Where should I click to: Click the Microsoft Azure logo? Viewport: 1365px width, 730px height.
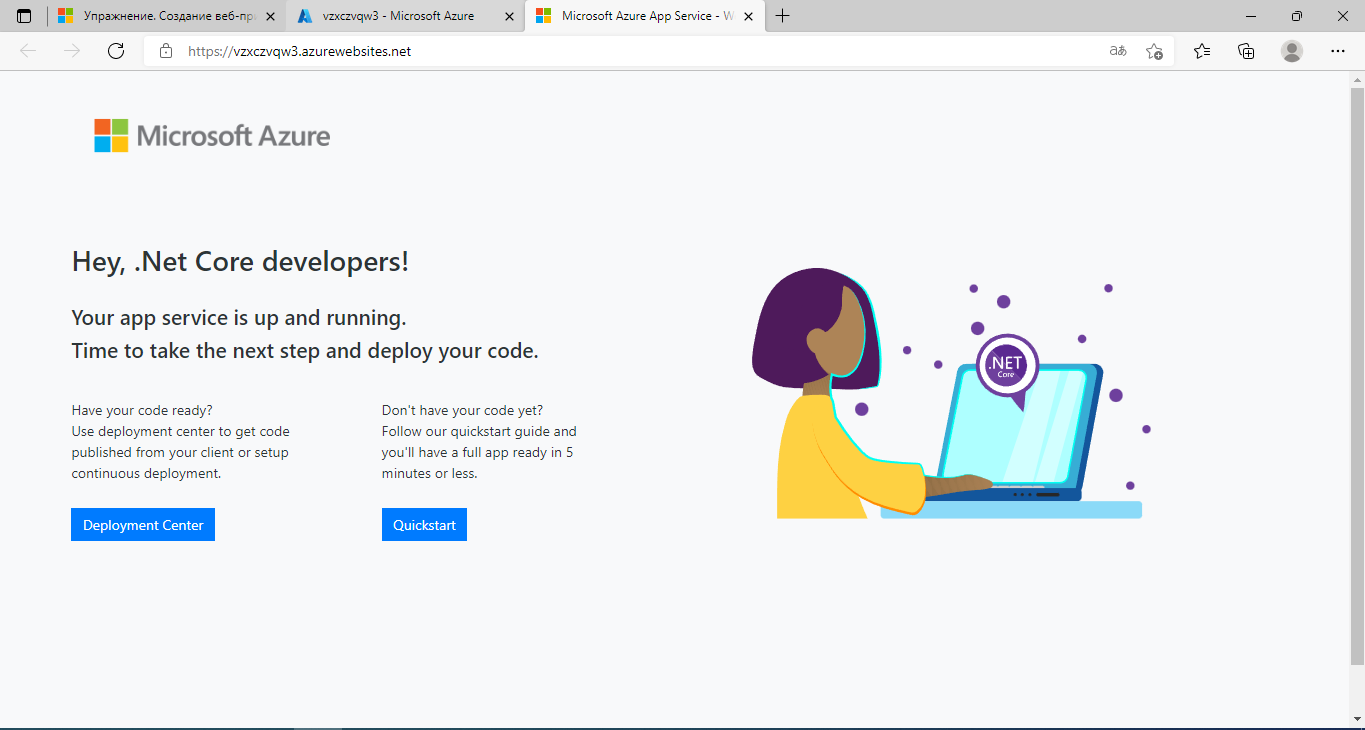pos(211,134)
